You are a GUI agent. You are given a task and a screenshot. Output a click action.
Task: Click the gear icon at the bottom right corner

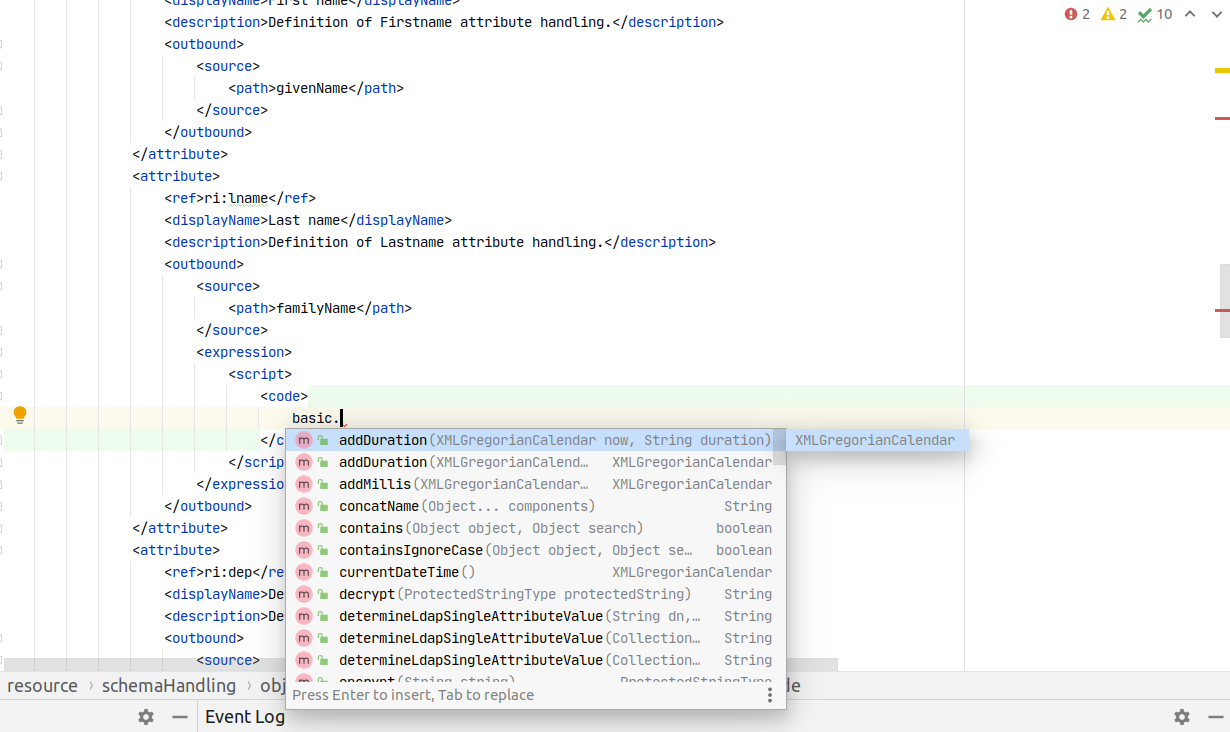1182,717
